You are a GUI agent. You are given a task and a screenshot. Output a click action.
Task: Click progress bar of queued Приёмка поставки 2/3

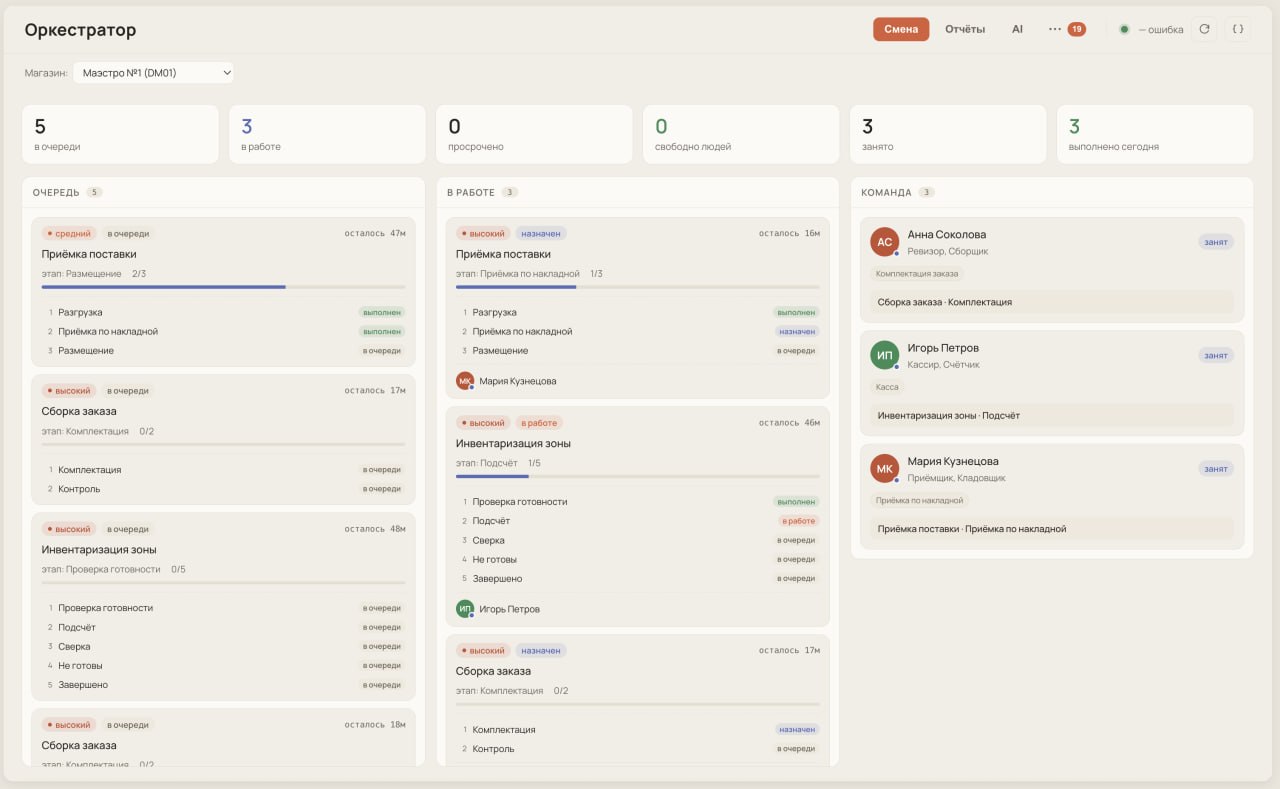(223, 287)
